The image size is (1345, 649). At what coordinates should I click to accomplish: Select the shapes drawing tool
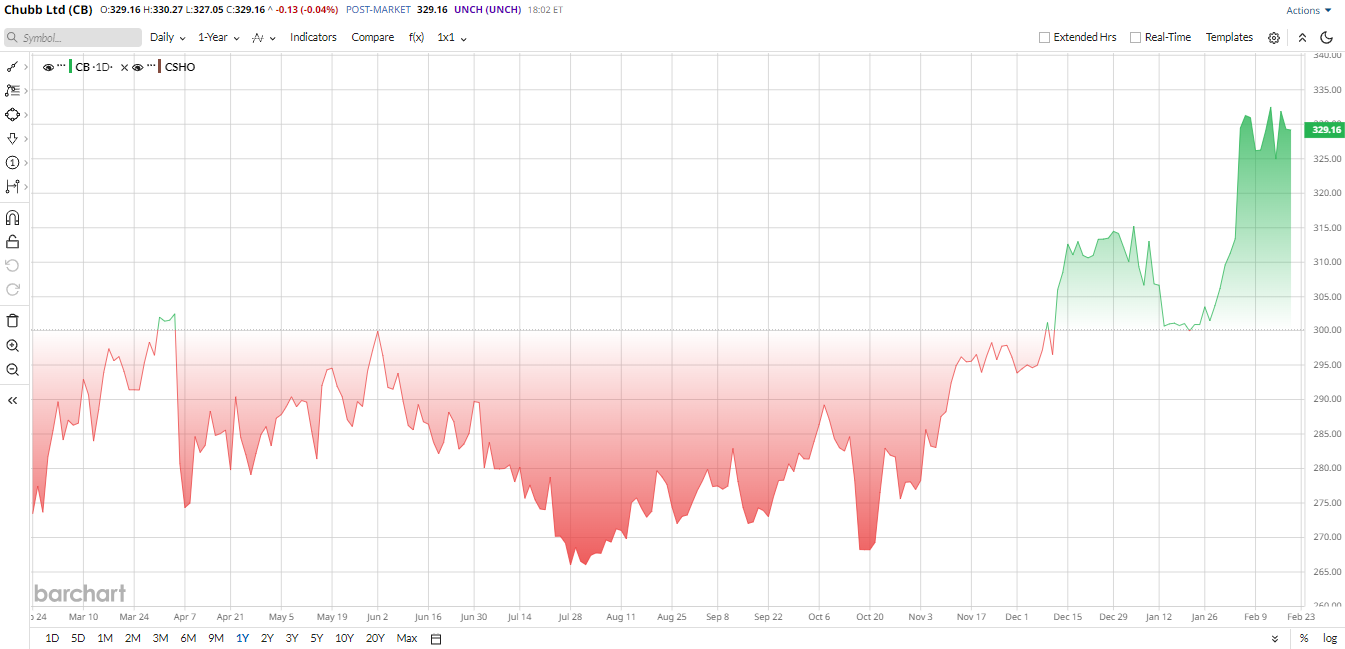pyautogui.click(x=12, y=114)
